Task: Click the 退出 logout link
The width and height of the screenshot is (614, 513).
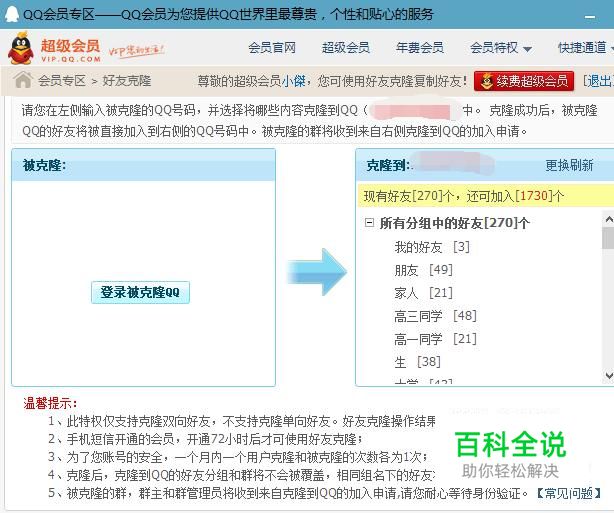Action: pyautogui.click(x=598, y=81)
